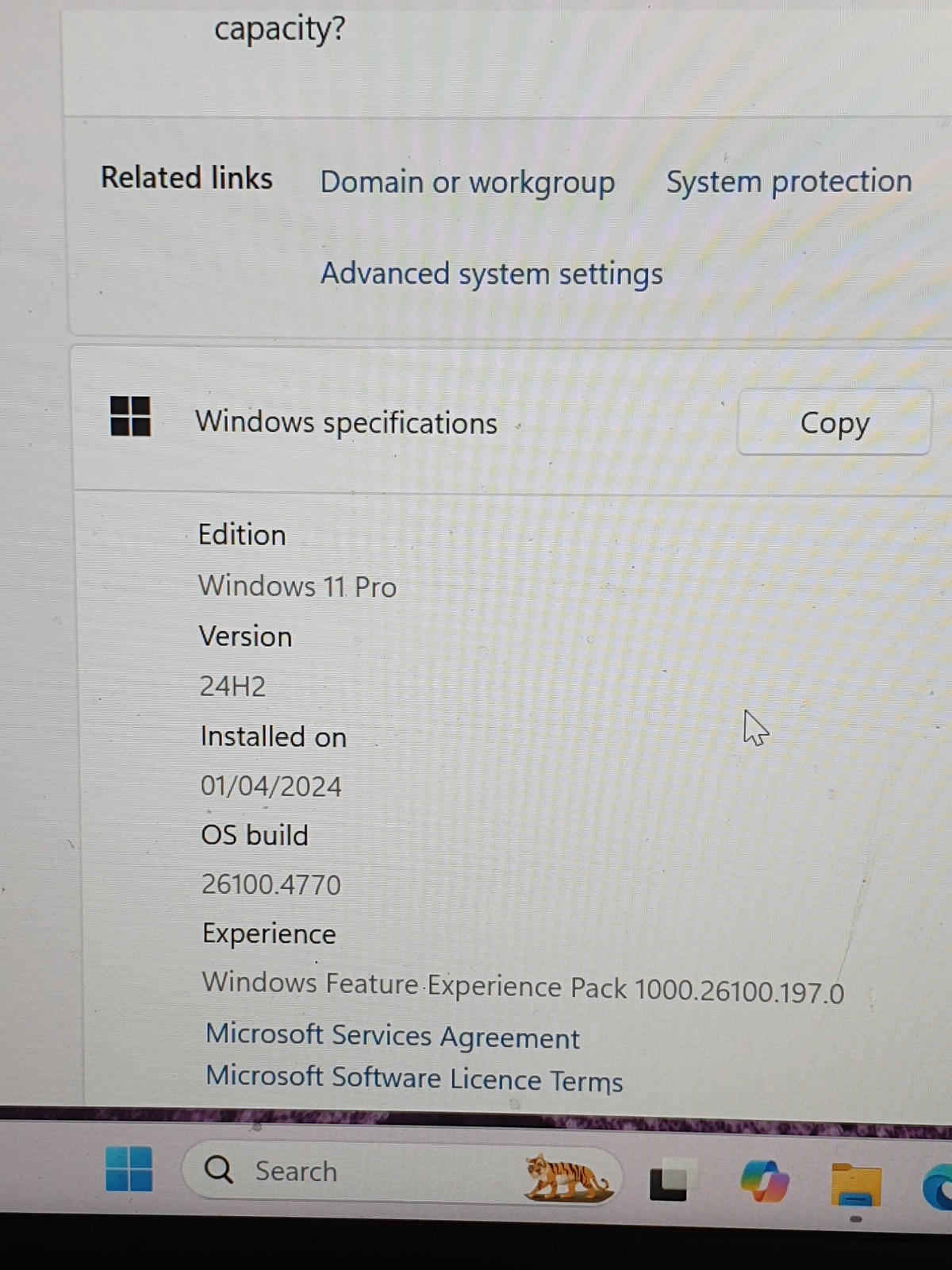Open Advanced system settings link

(x=491, y=275)
